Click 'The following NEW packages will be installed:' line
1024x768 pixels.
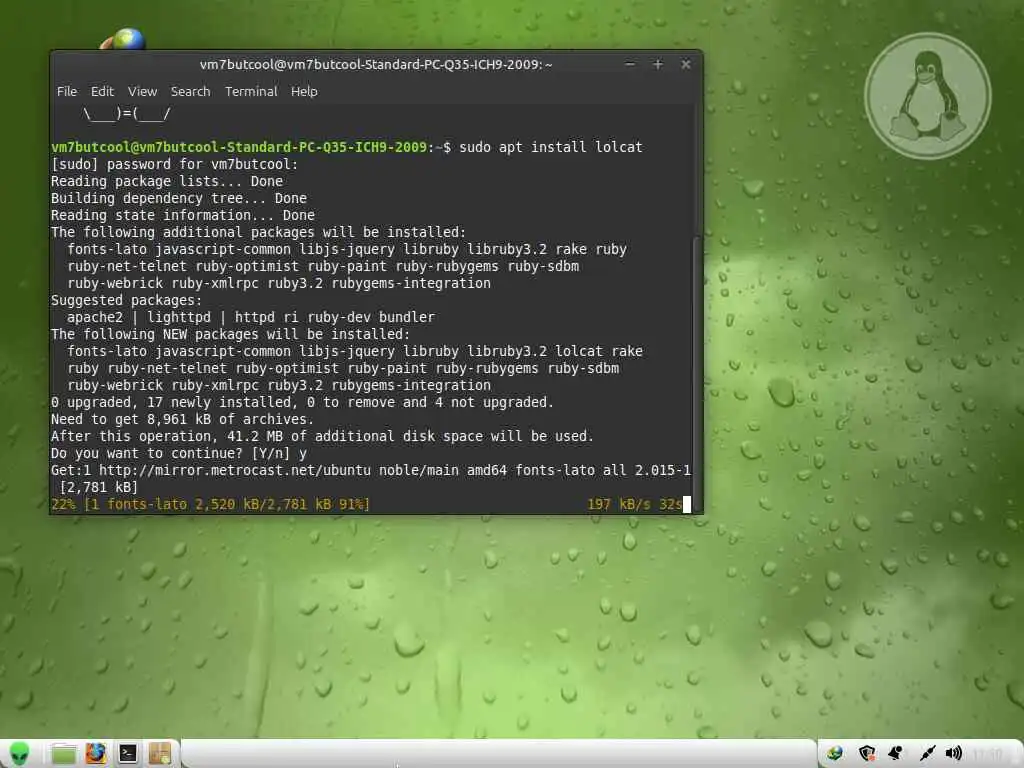coord(231,334)
